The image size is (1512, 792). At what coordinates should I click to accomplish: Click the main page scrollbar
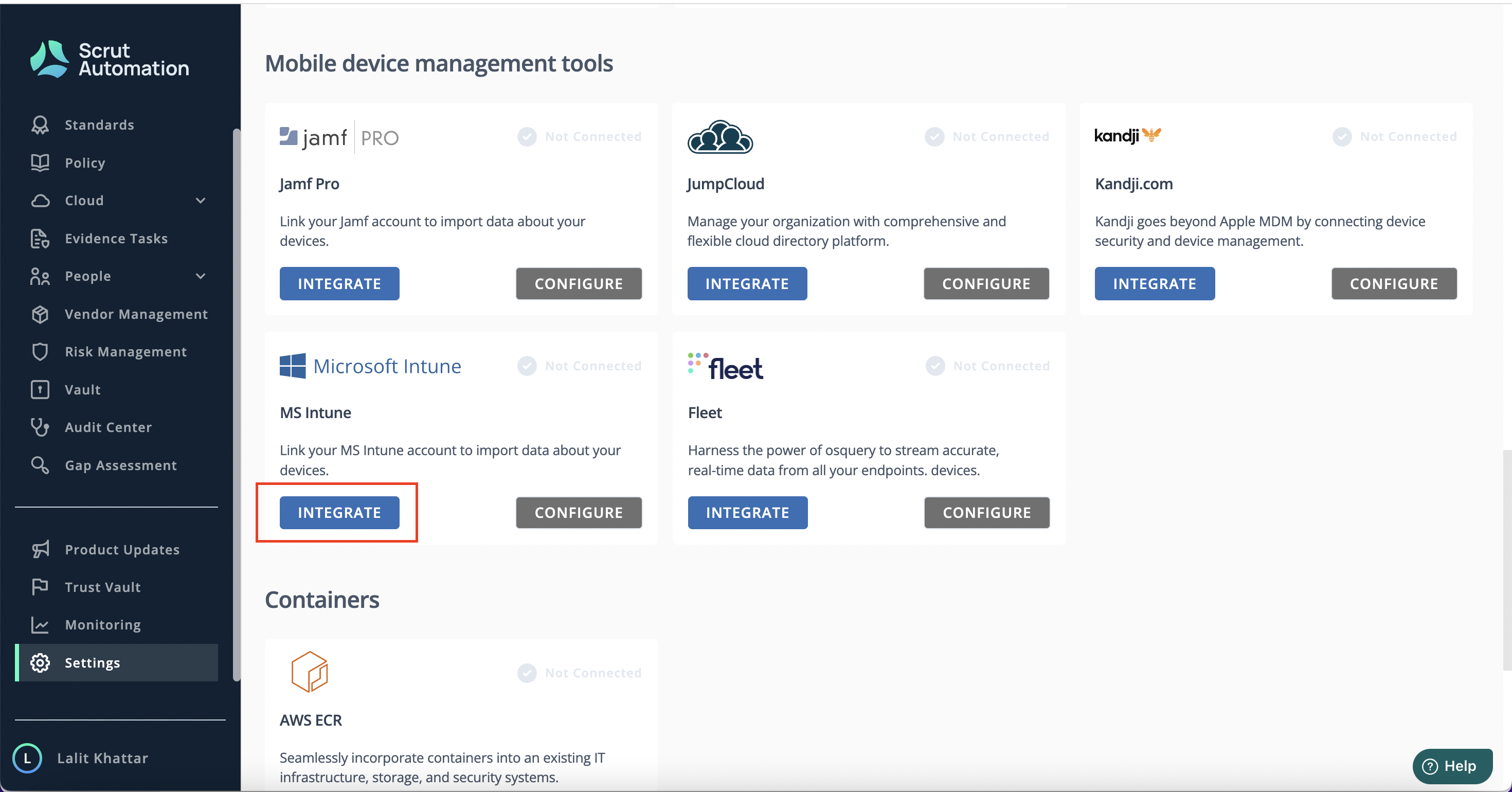[1507, 560]
